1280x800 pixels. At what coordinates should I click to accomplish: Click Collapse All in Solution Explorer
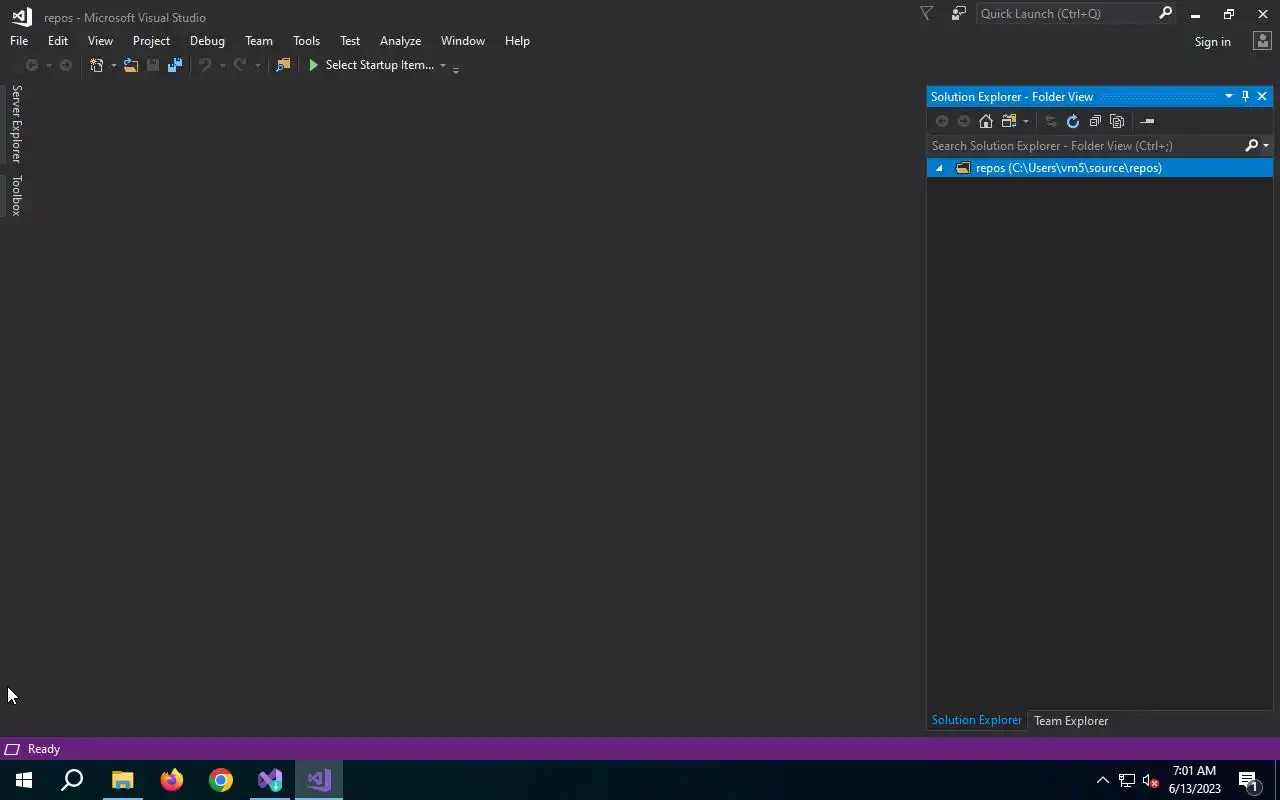[1095, 121]
